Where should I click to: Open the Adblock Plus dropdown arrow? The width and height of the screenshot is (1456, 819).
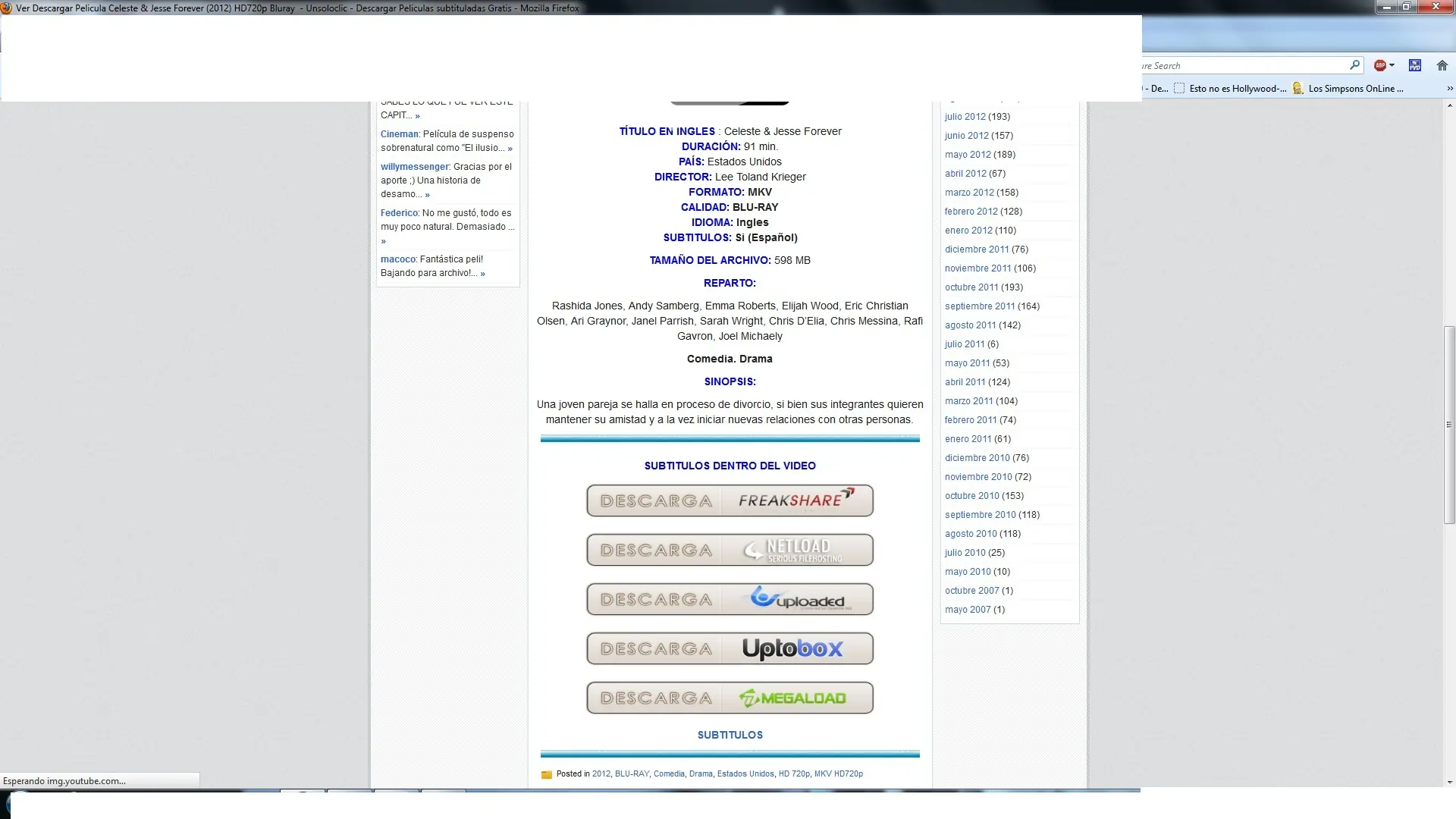click(1392, 65)
